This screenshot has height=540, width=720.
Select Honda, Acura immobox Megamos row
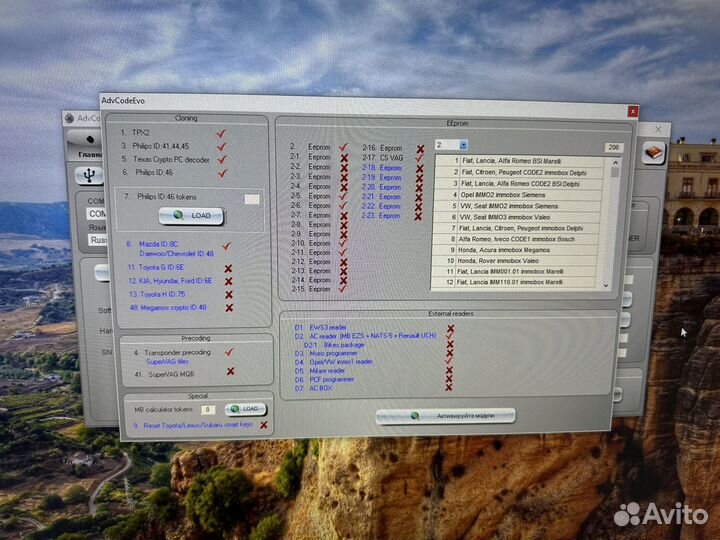tap(516, 250)
